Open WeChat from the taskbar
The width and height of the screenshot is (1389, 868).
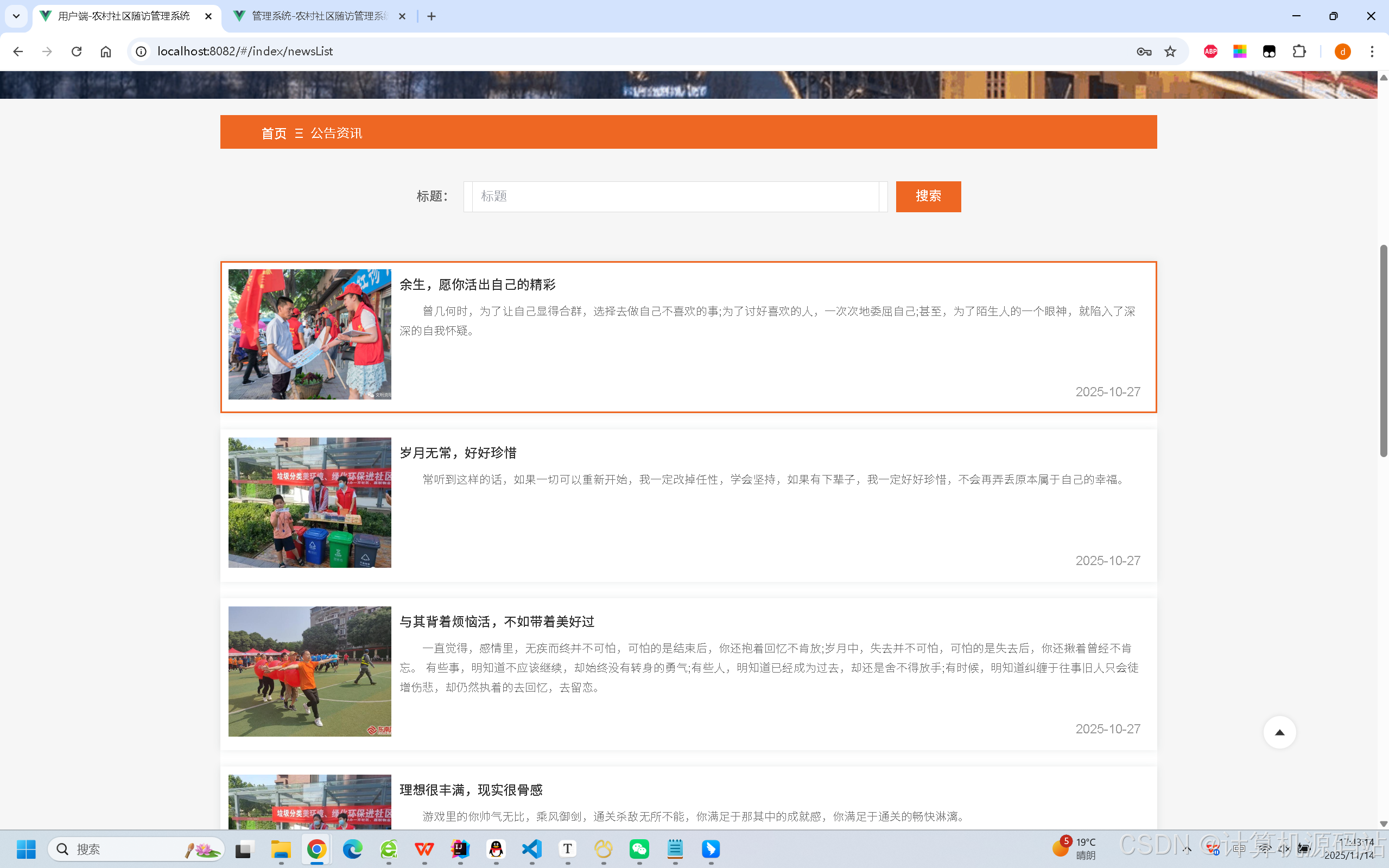click(x=639, y=848)
